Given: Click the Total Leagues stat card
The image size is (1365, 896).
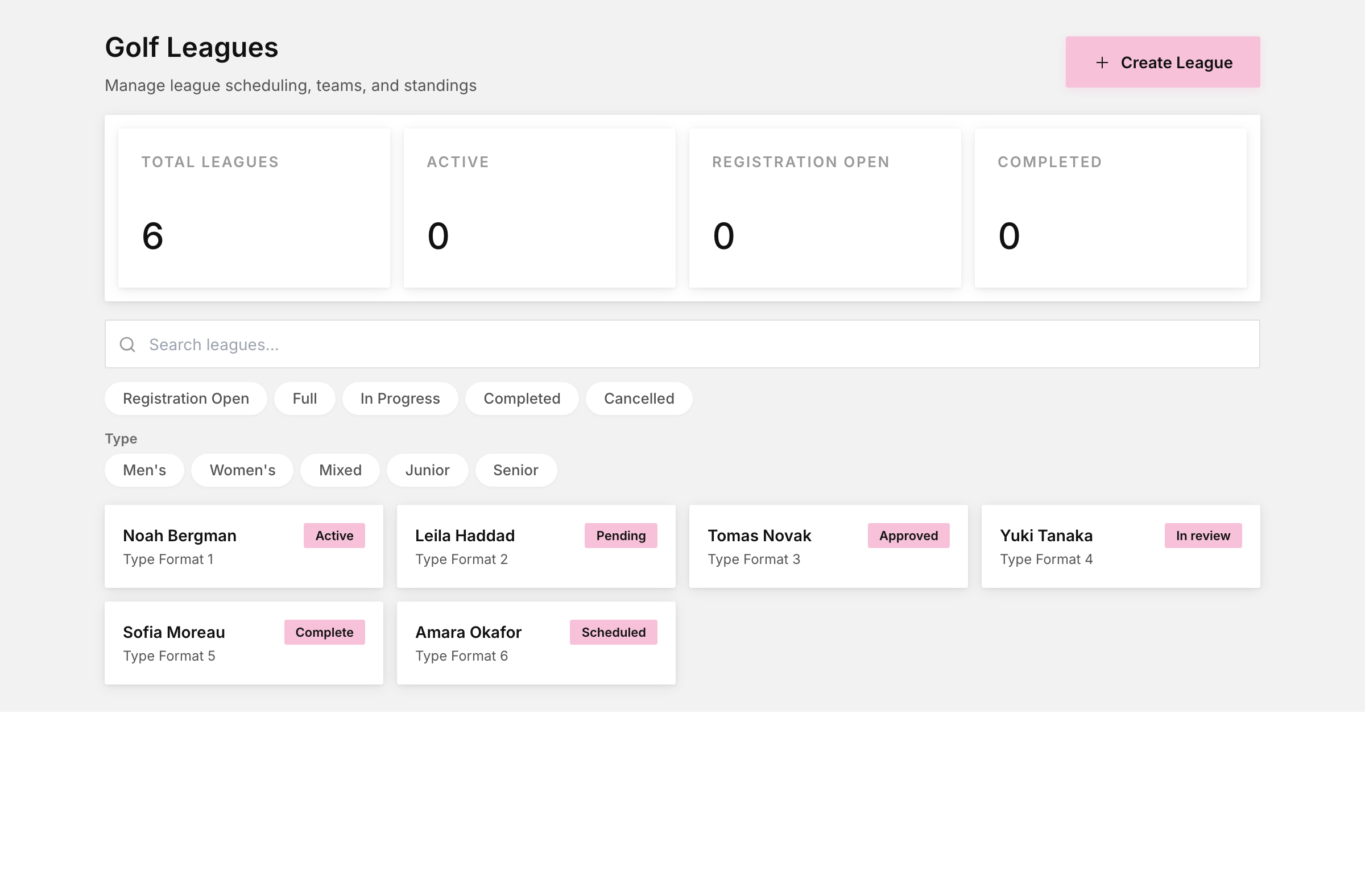Looking at the screenshot, I should 254,208.
